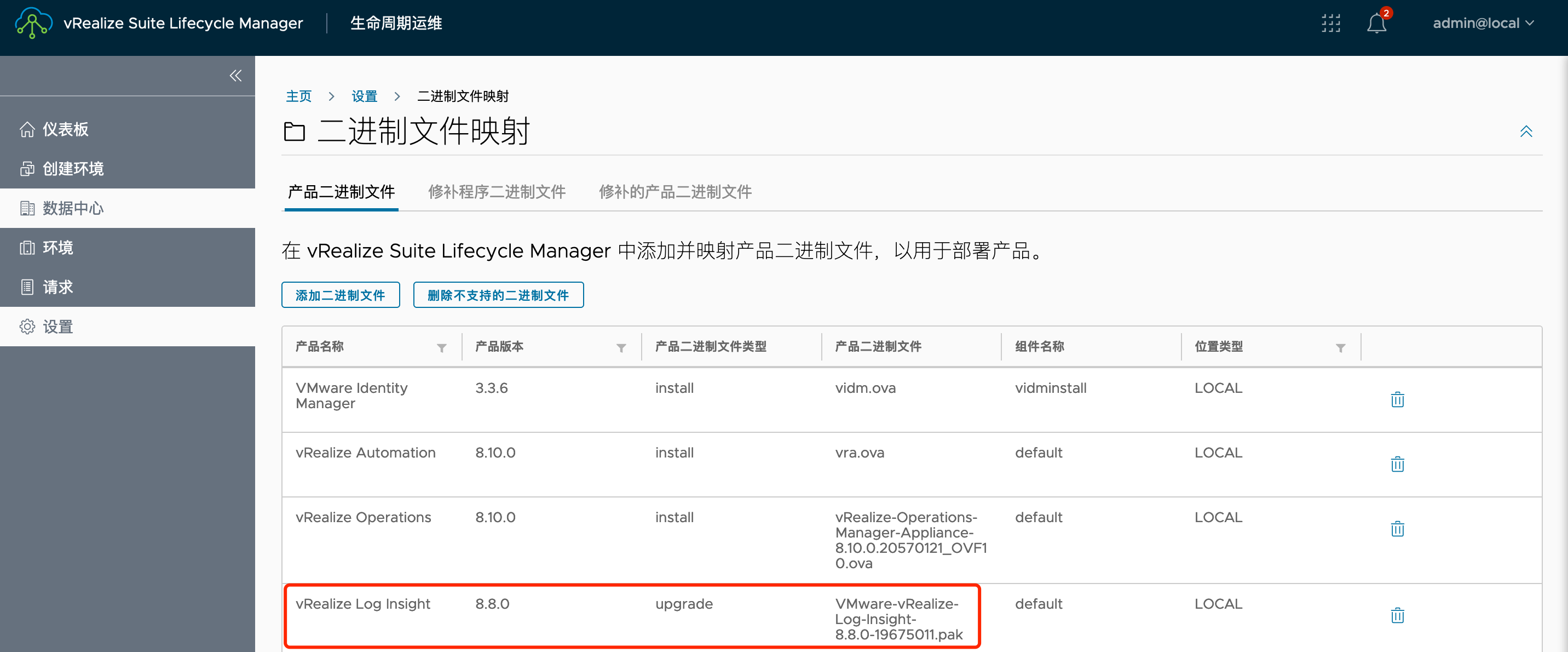Click the create environment icon in sidebar

click(x=27, y=169)
